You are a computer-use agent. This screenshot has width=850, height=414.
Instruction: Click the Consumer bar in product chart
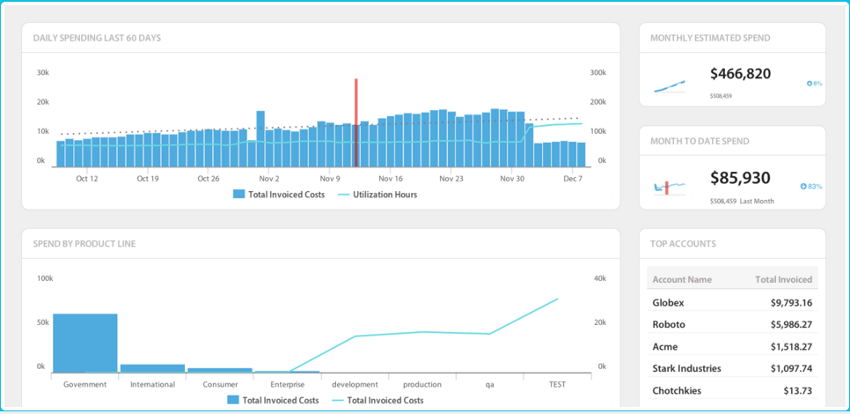pos(219,370)
